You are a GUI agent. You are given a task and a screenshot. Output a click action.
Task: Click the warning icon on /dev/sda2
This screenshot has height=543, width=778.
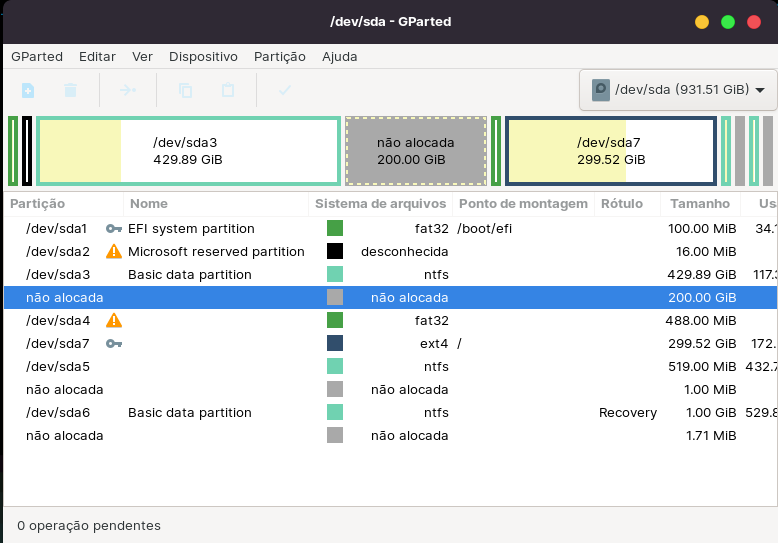114,252
